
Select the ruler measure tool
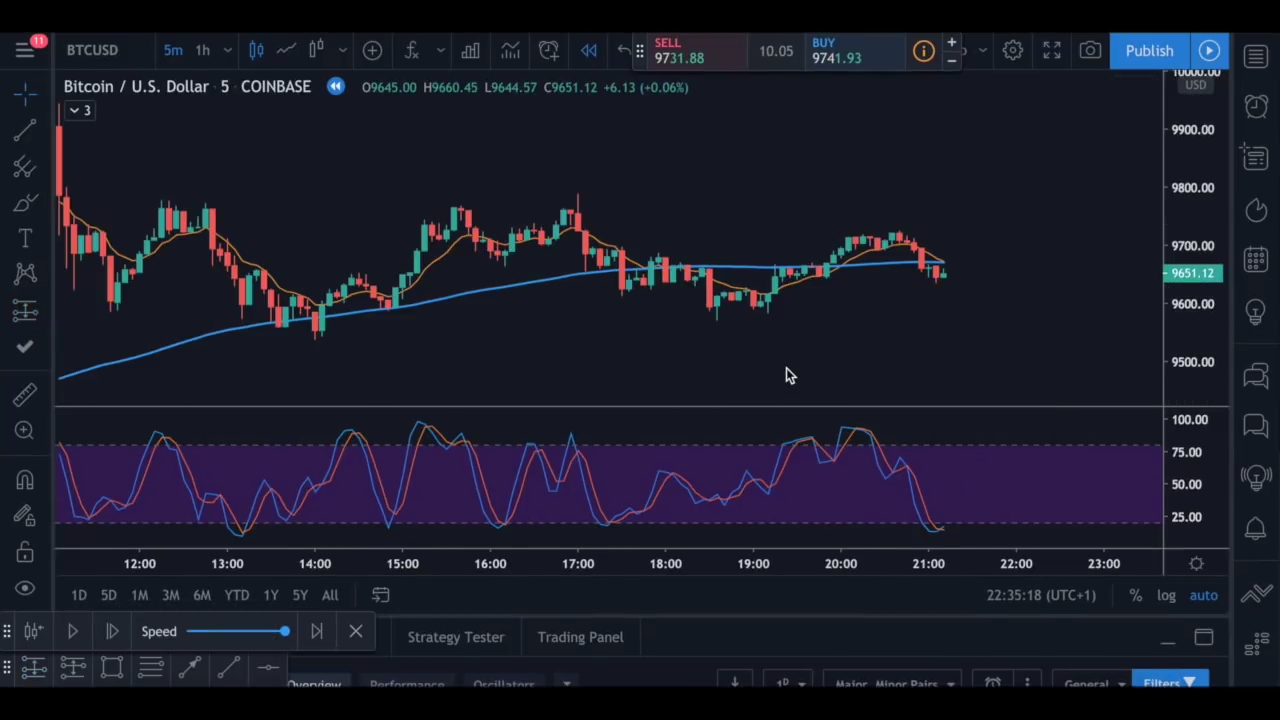[x=25, y=395]
